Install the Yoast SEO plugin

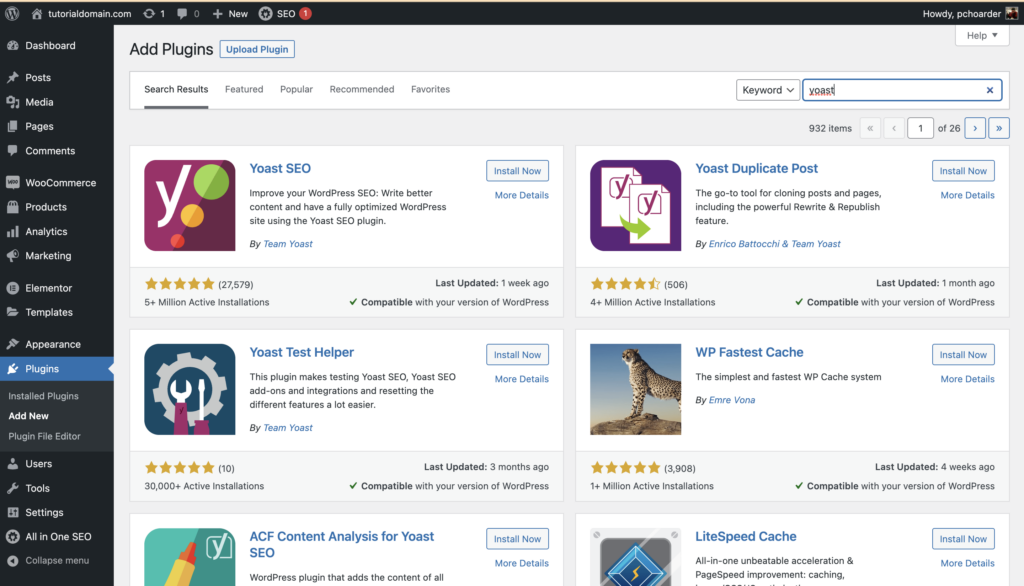(517, 171)
